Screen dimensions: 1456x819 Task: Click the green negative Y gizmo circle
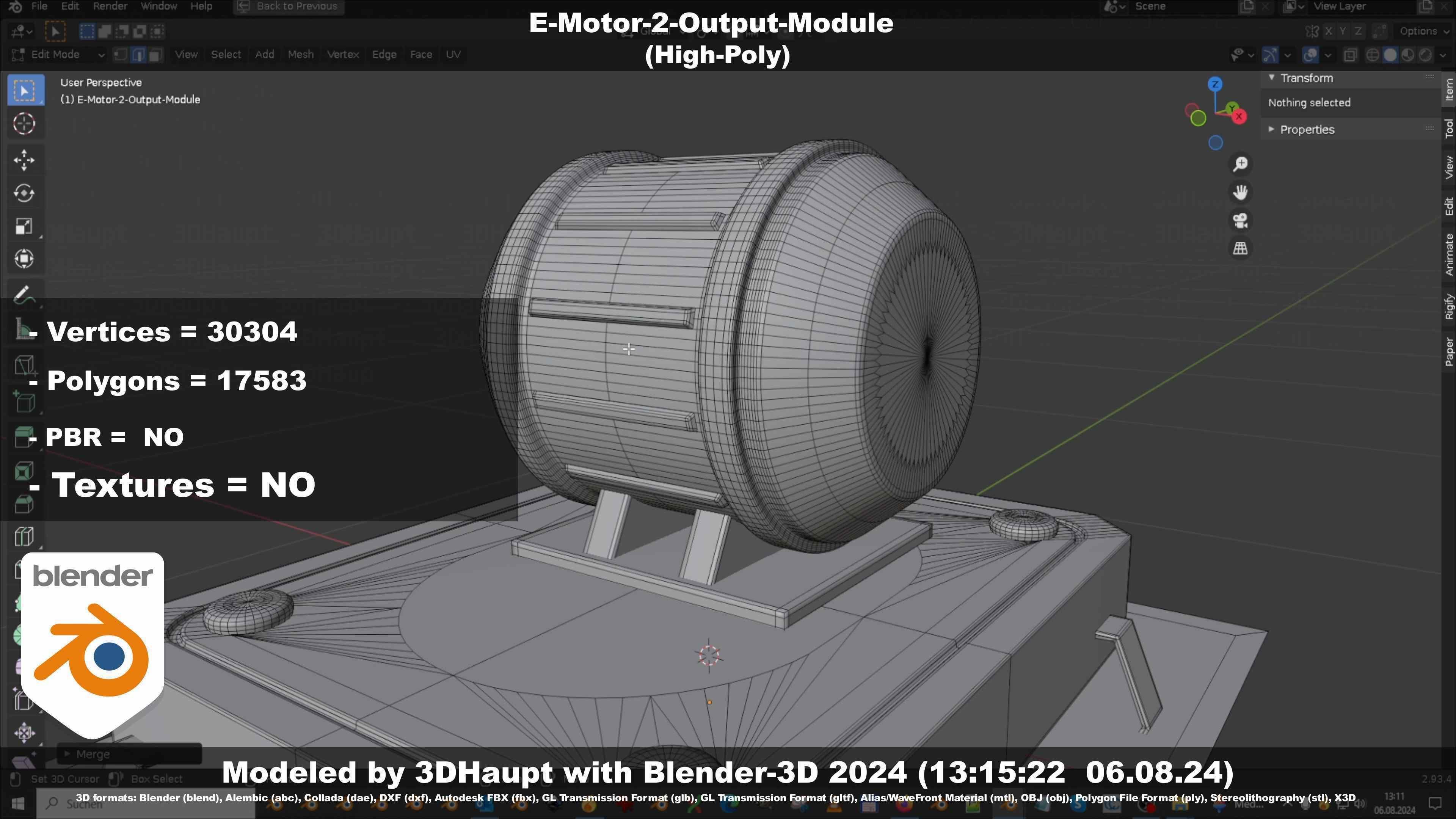coord(1198,118)
